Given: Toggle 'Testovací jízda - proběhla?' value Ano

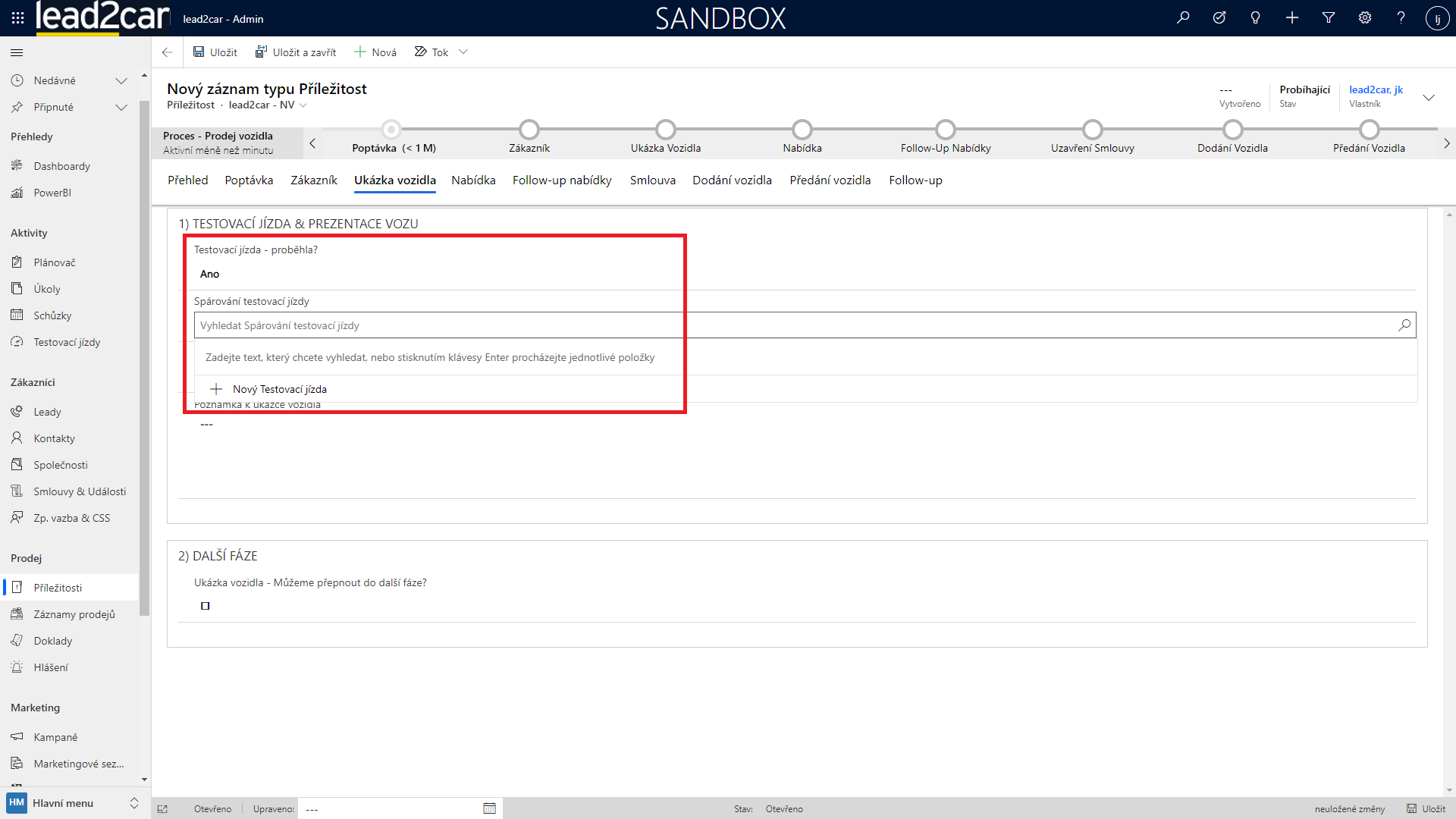Looking at the screenshot, I should coord(210,275).
